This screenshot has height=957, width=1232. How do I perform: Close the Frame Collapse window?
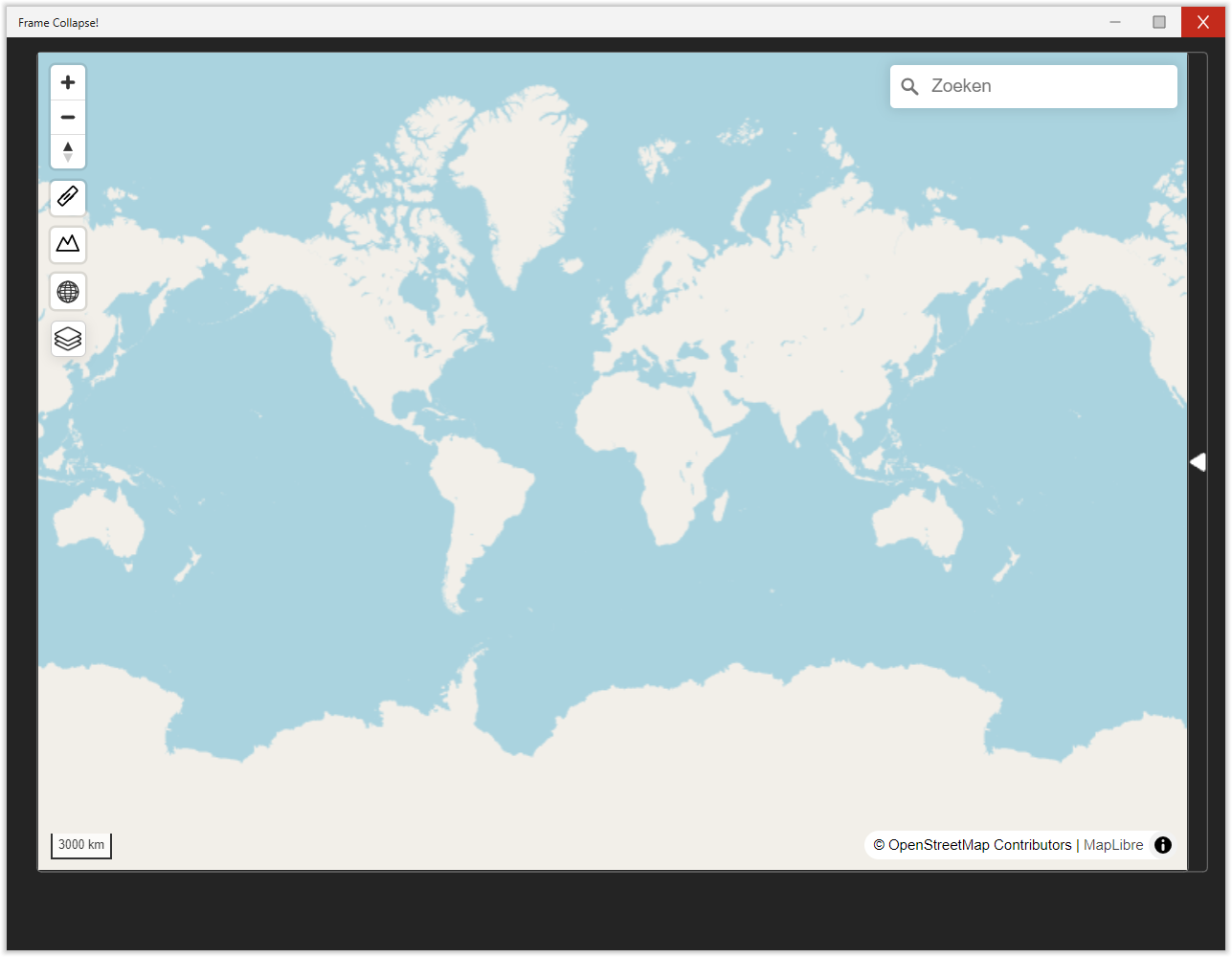point(1203,22)
